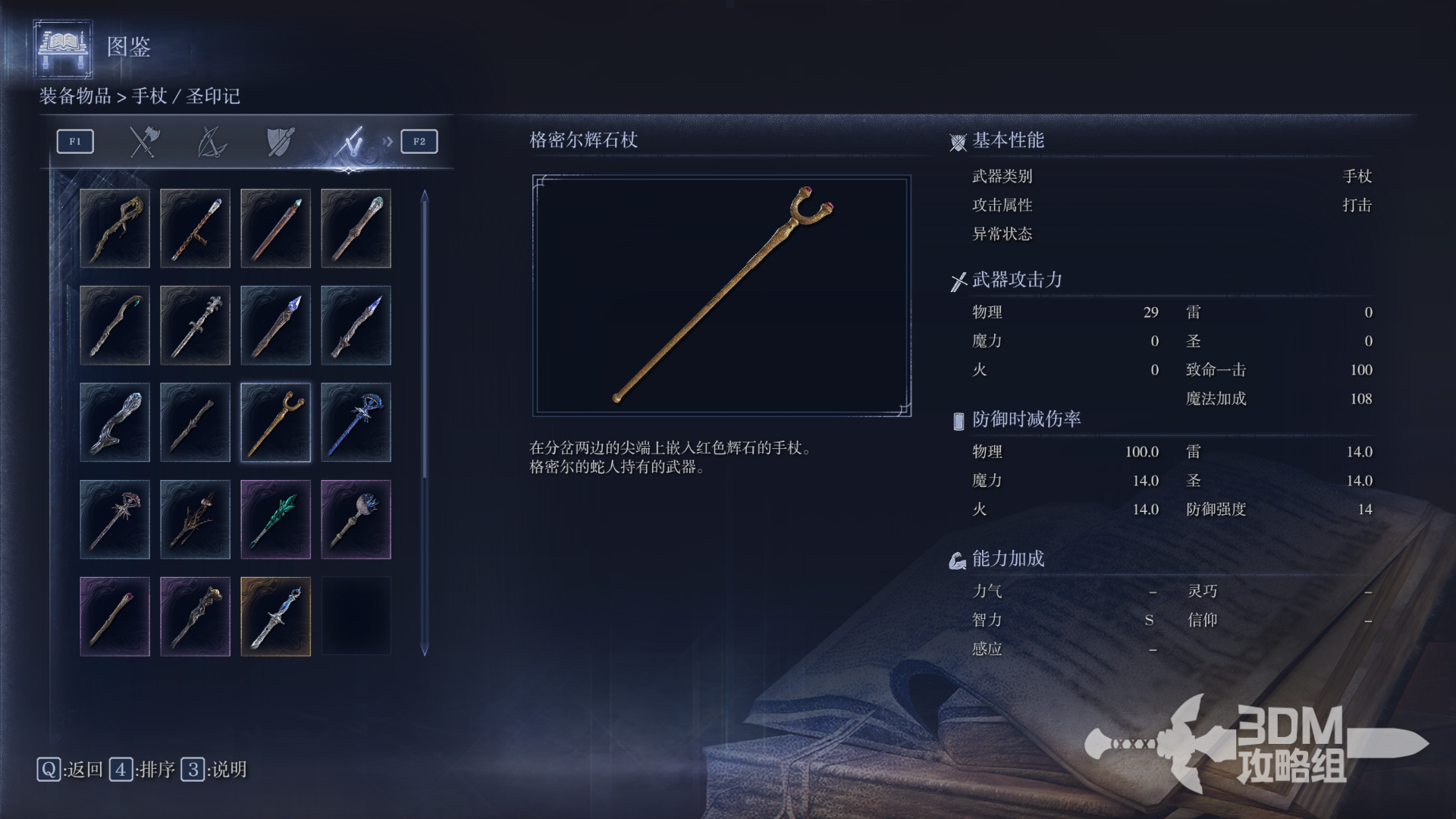Viewport: 1456px width, 819px height.
Task: Open the explanation with the 3 key button
Action: (193, 770)
